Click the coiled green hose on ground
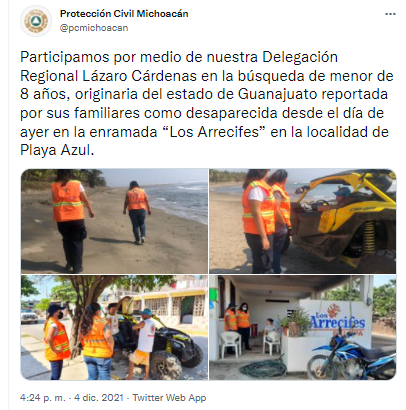Screen dimensions: 406x410 (263, 368)
